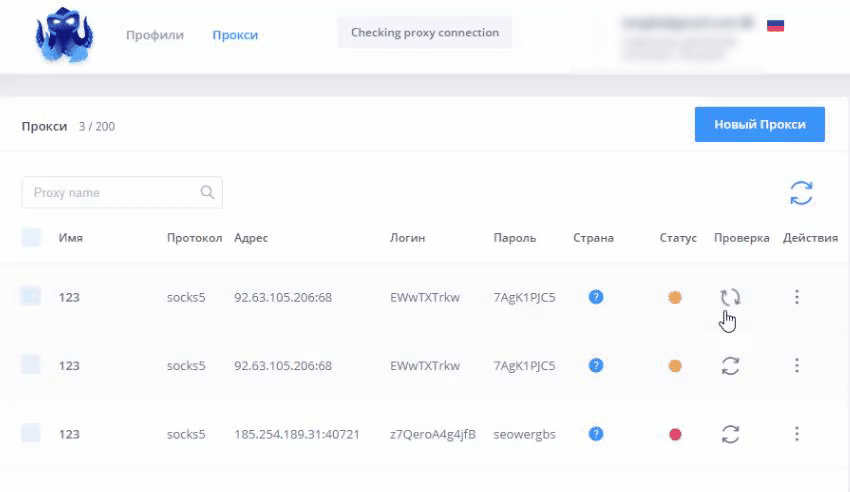Click the Checking proxy connection notification
The width and height of the screenshot is (850, 492).
424,33
